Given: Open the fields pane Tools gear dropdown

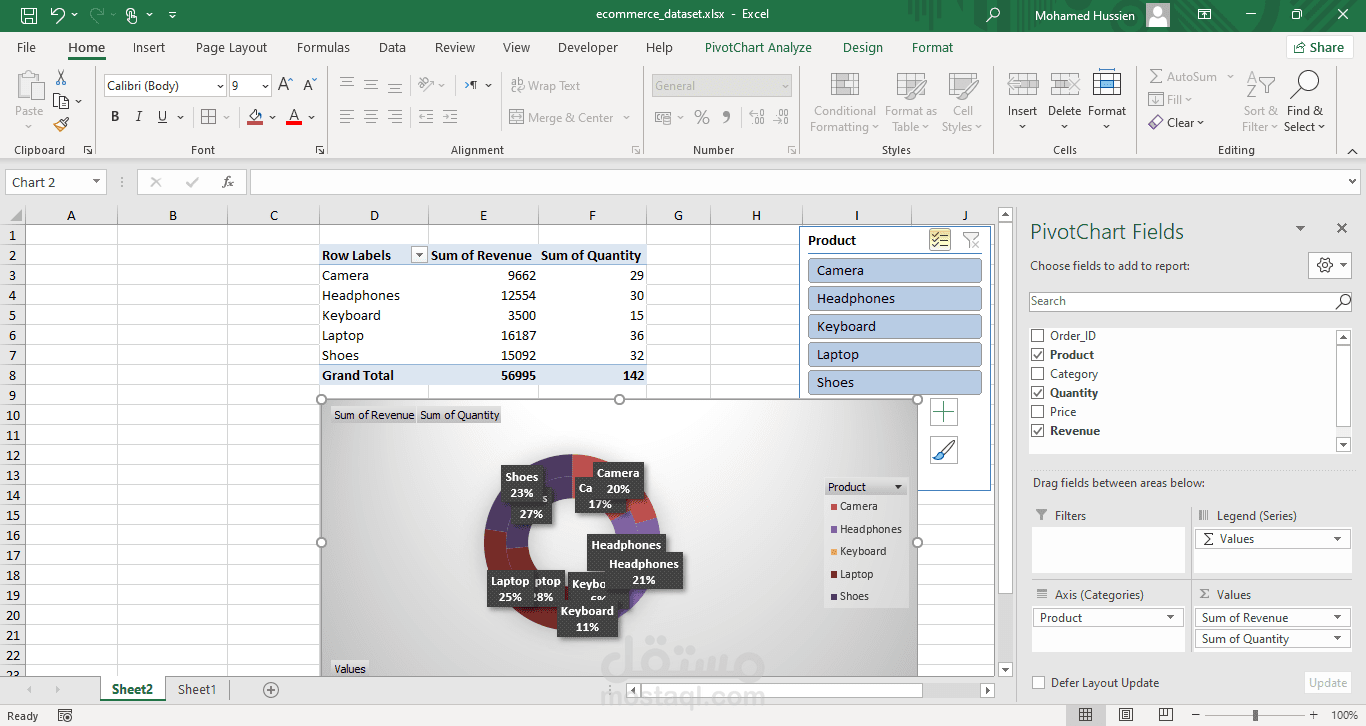Looking at the screenshot, I should pos(1330,265).
